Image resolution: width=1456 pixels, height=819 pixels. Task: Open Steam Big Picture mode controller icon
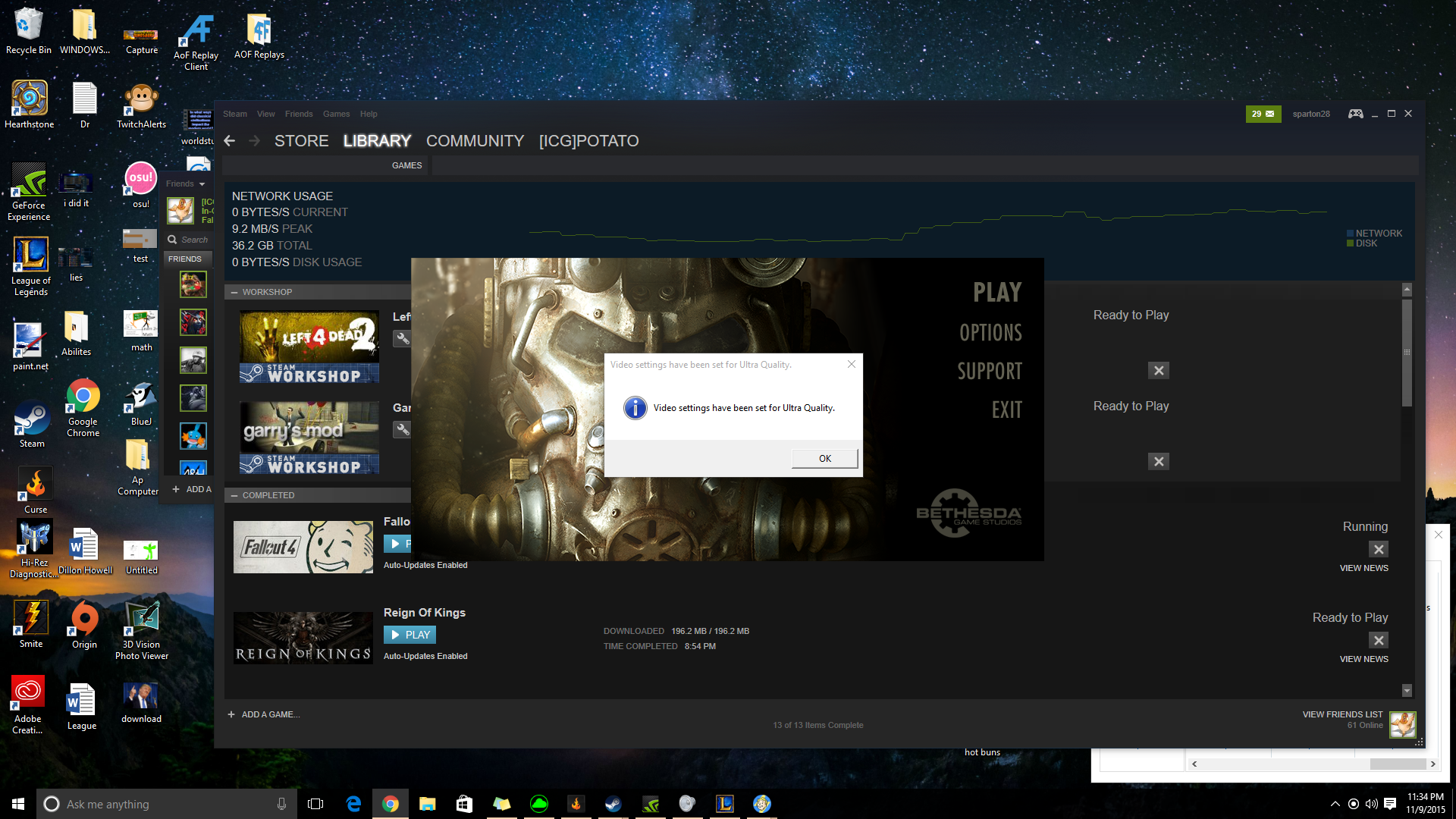point(1355,114)
